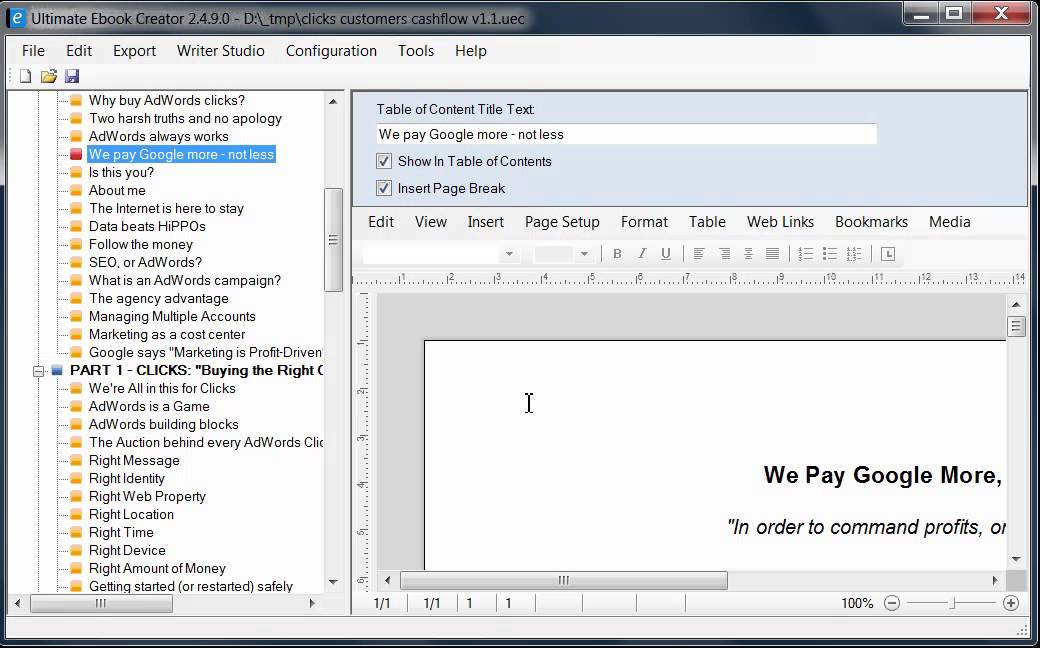Open the Page Setup menu
The height and width of the screenshot is (648, 1040).
coord(562,222)
